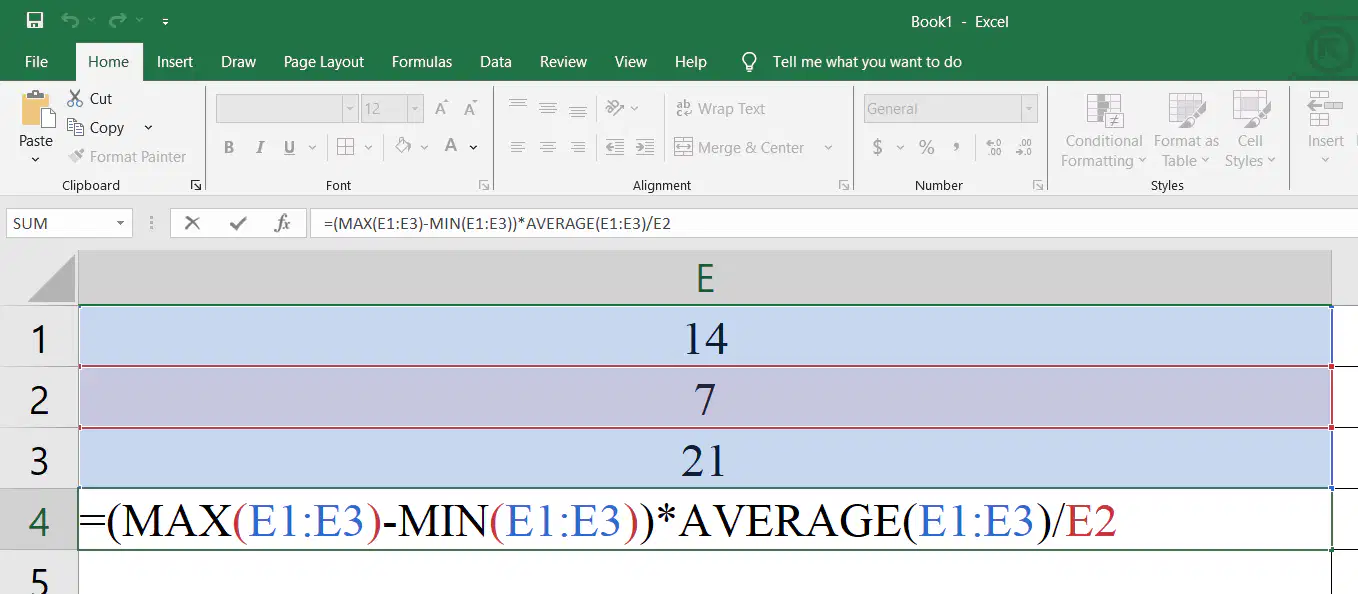
Task: Expand the underline style options
Action: point(310,147)
